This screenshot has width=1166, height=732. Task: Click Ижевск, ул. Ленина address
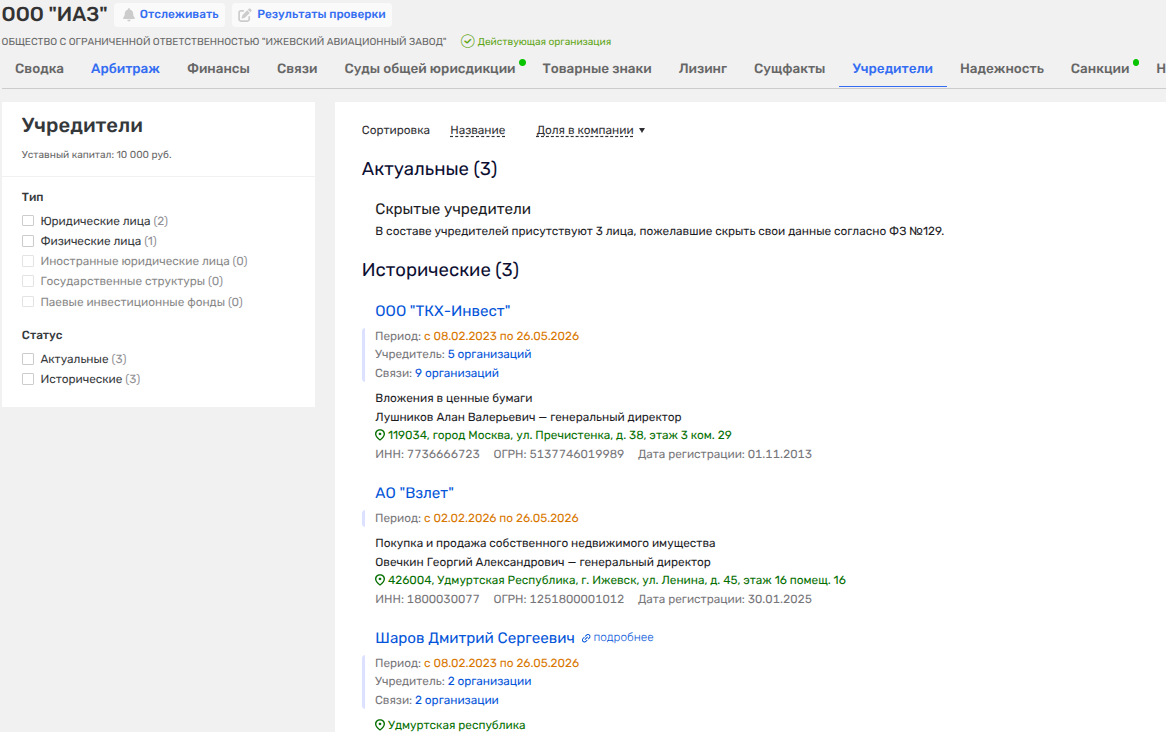point(616,580)
